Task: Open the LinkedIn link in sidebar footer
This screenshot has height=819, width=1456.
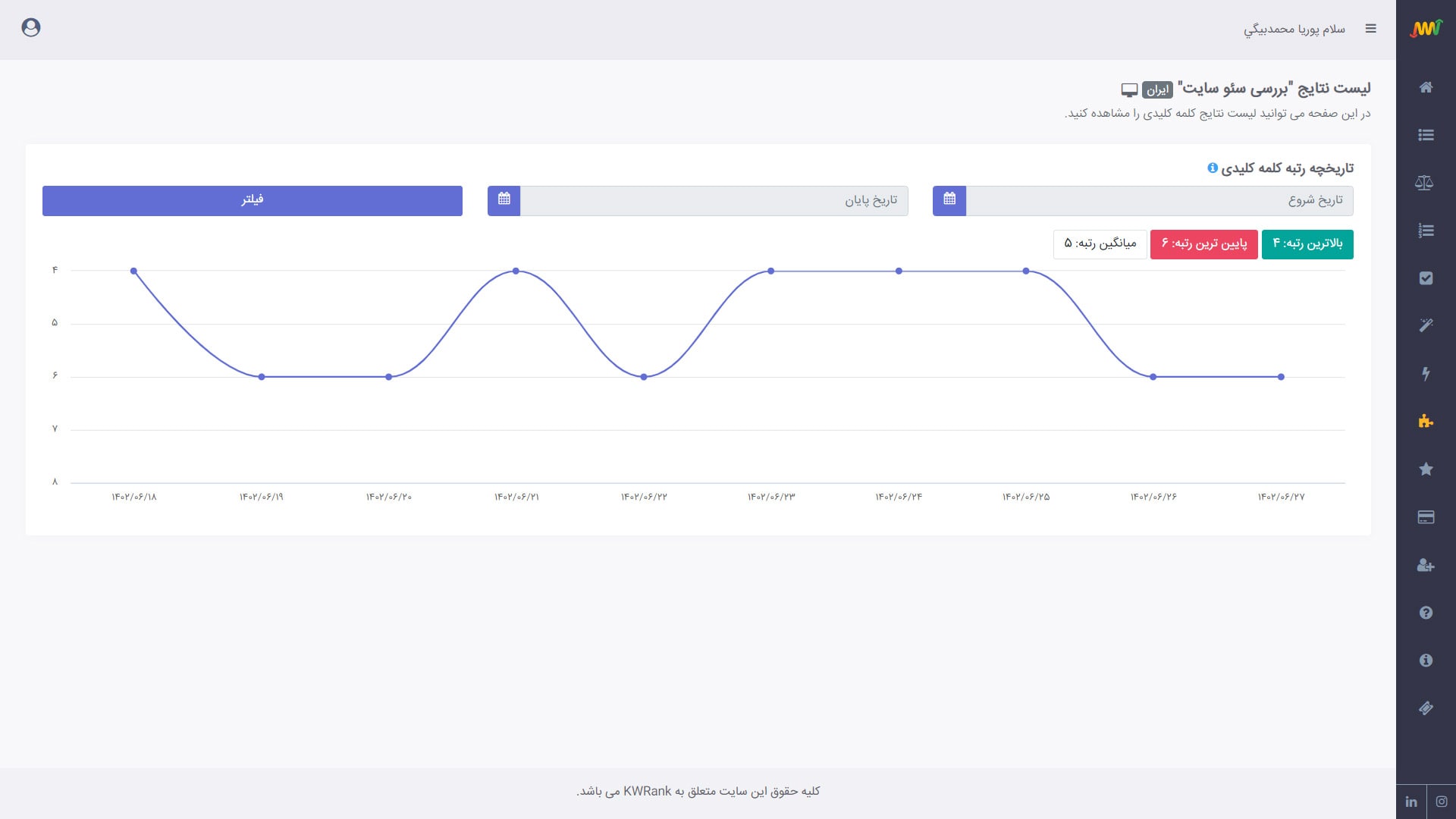Action: coord(1410,802)
